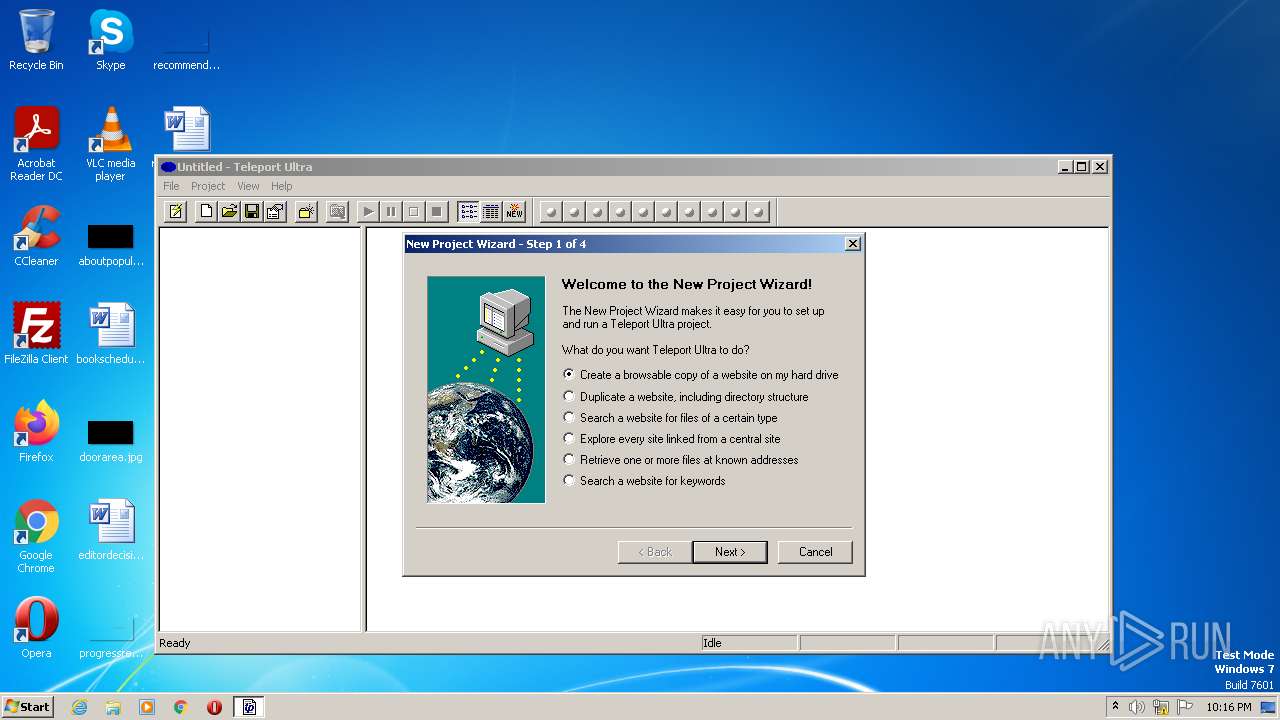The width and height of the screenshot is (1280, 720).
Task: Switch to the details table view icon
Action: pyautogui.click(x=491, y=212)
